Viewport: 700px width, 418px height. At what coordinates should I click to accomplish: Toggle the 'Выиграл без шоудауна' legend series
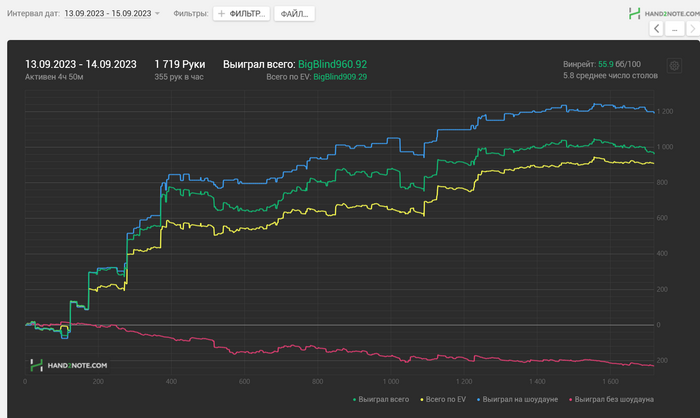click(x=611, y=399)
